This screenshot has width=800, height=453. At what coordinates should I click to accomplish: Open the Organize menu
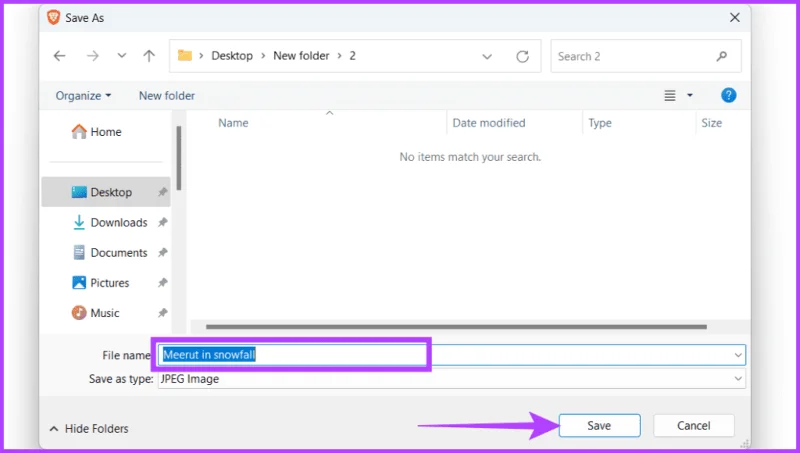click(x=83, y=95)
